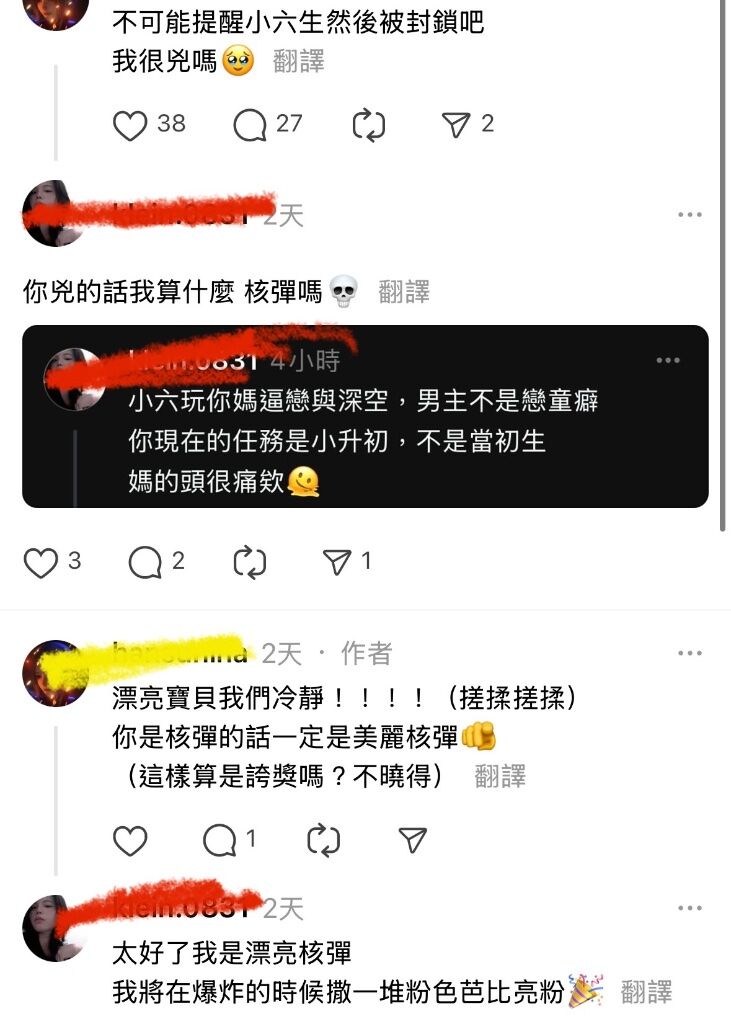Open replies on the post with 2 comments
Image resolution: width=731 pixels, height=1024 pixels.
click(x=145, y=562)
